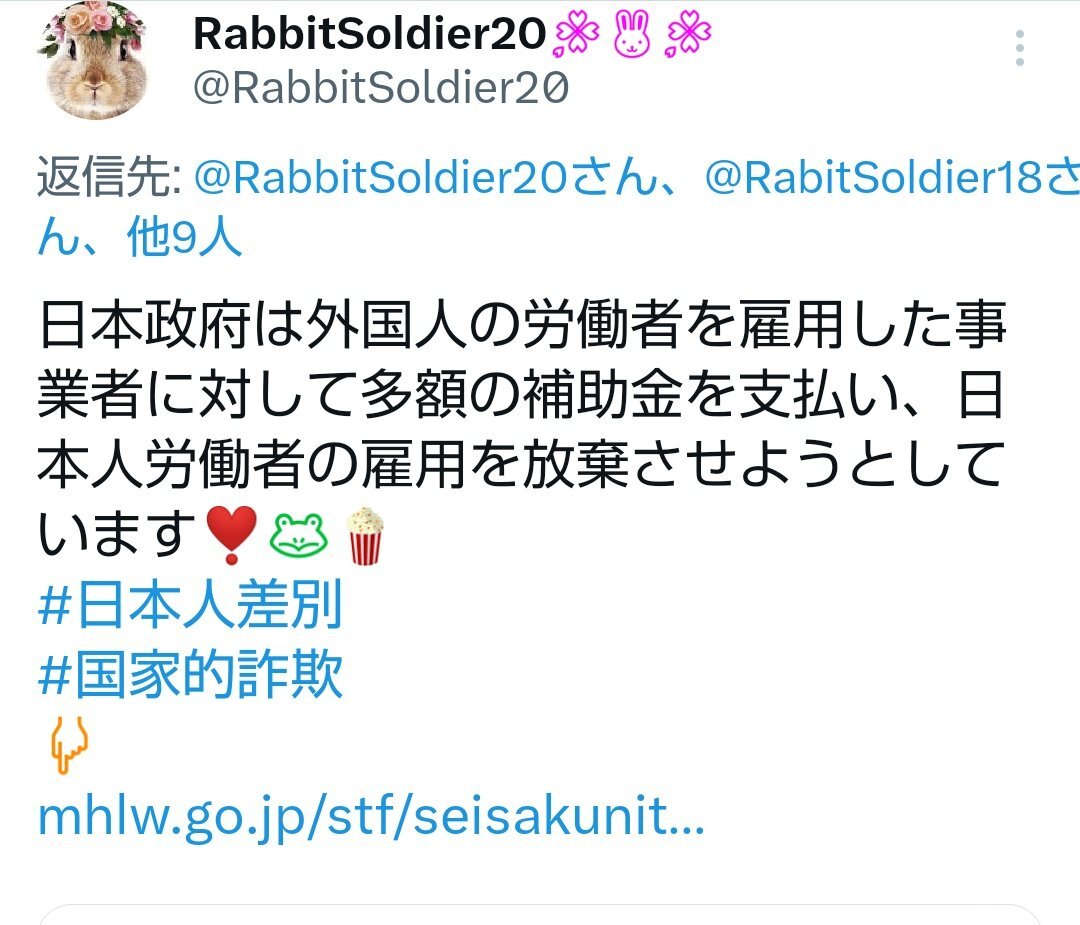Tap the popcorn emoji
The image size is (1080, 925).
(364, 535)
